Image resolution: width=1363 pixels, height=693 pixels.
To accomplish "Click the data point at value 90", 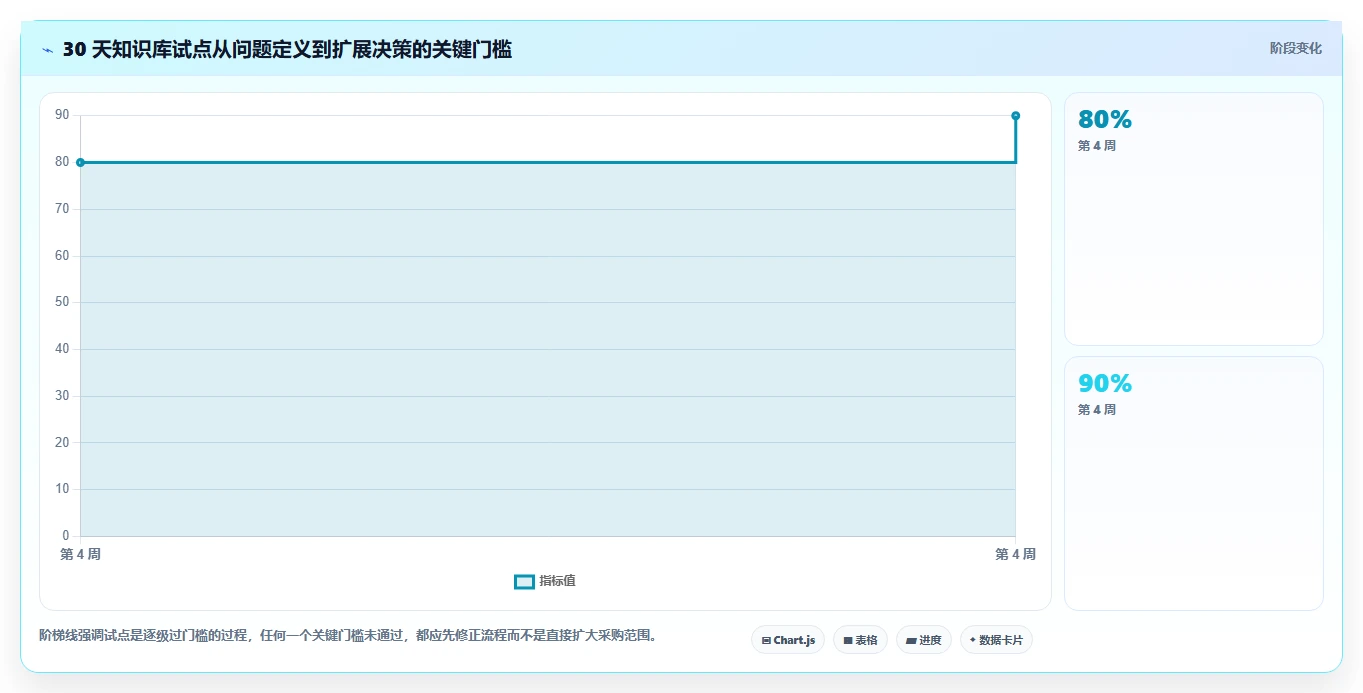I will [x=1015, y=116].
